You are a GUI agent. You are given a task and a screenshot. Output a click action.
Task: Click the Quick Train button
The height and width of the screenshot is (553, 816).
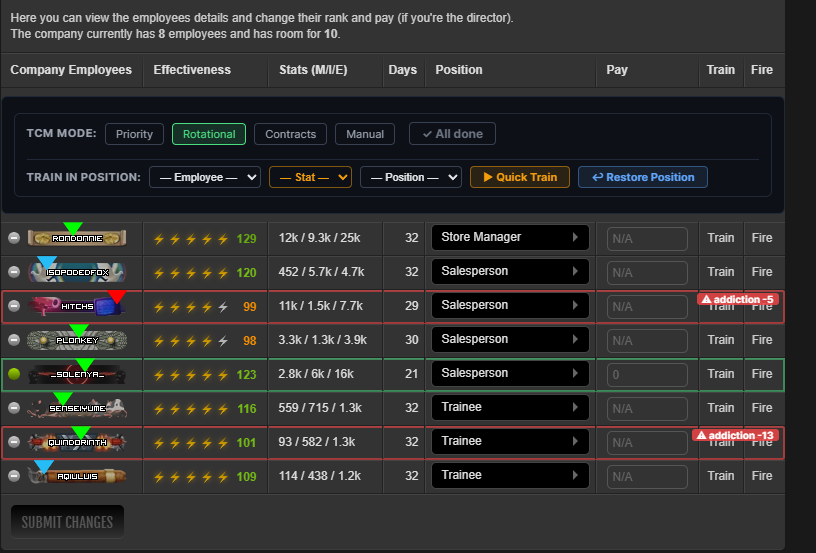(520, 177)
